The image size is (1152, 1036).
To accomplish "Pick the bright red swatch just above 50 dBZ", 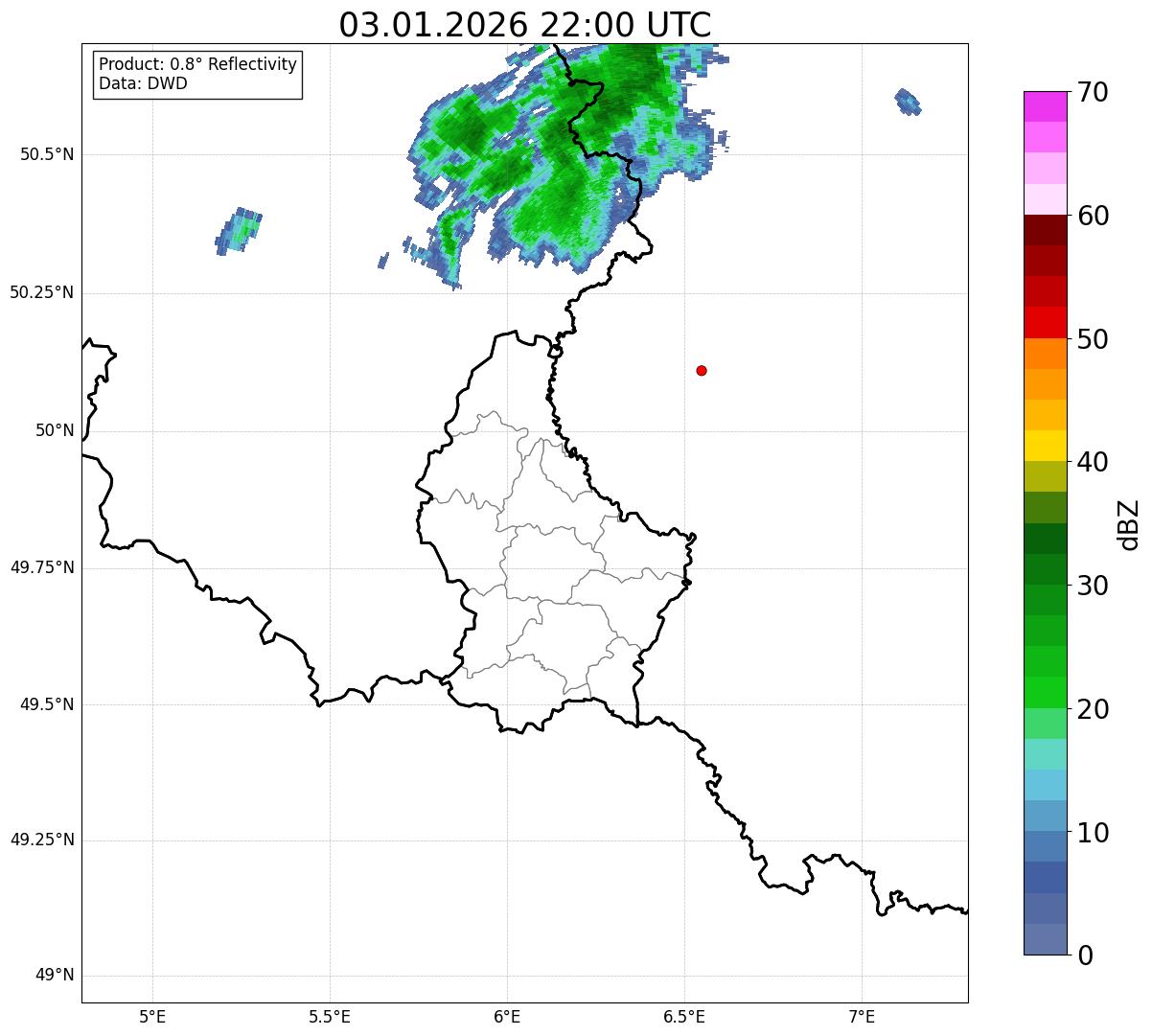I will point(1046,322).
